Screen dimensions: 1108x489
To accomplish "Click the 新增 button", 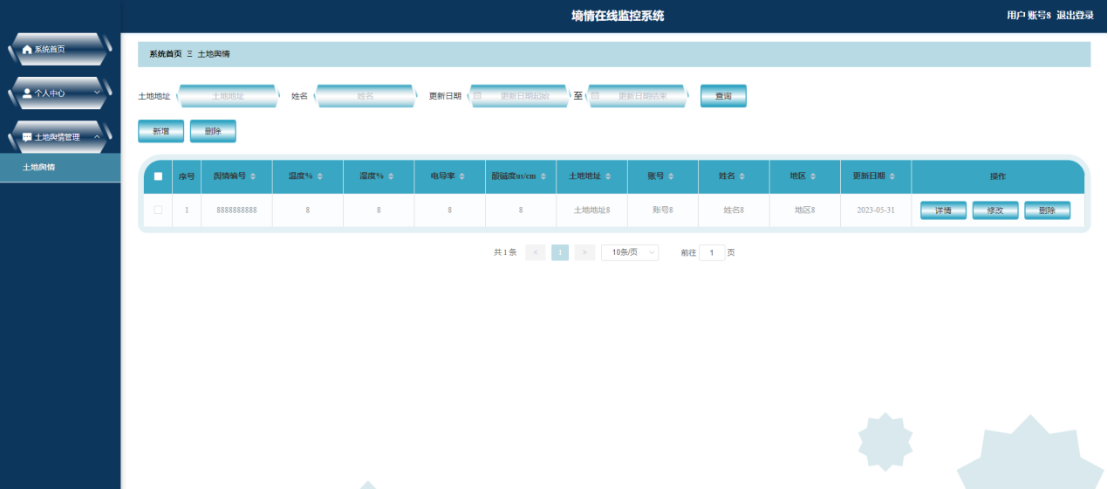I will (x=161, y=131).
